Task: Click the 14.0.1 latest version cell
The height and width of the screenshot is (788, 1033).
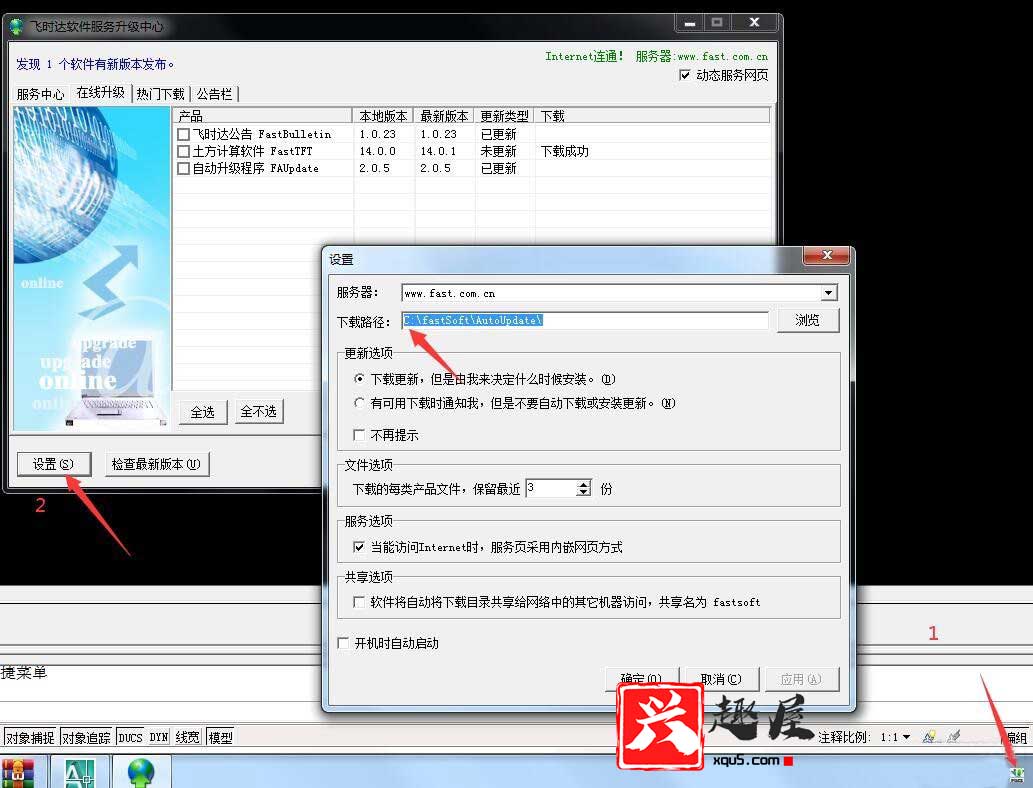Action: click(438, 152)
